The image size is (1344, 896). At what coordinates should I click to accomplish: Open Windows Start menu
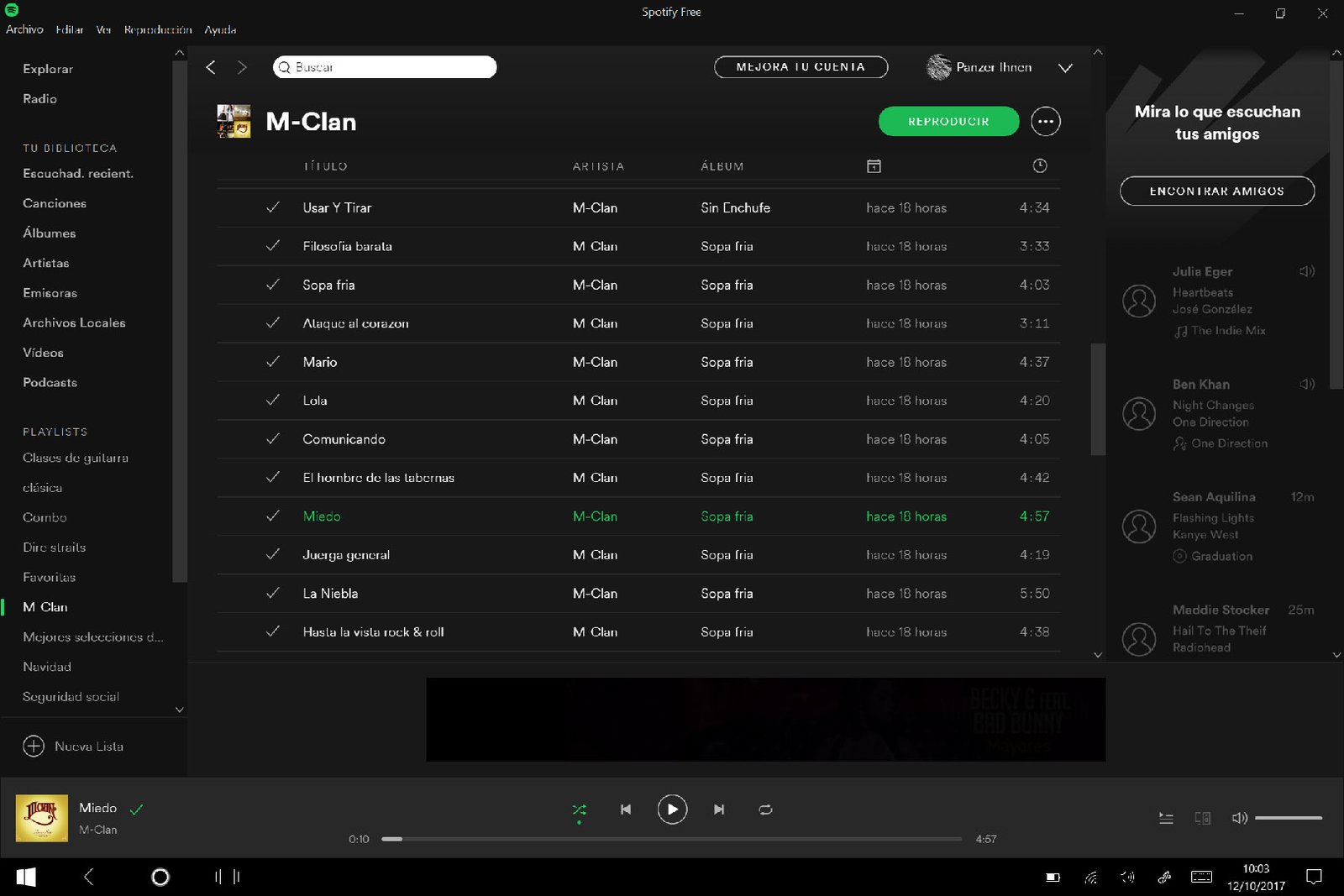coord(26,878)
